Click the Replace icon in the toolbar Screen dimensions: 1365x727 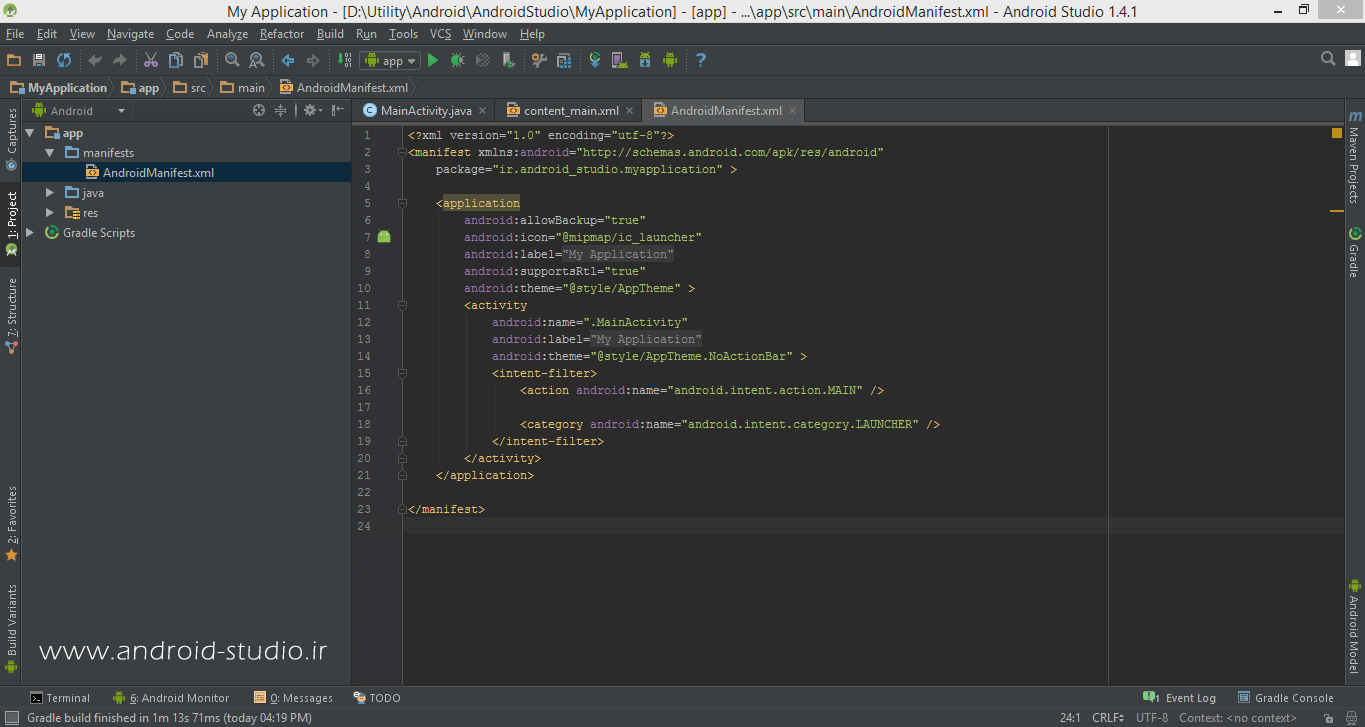click(x=257, y=60)
